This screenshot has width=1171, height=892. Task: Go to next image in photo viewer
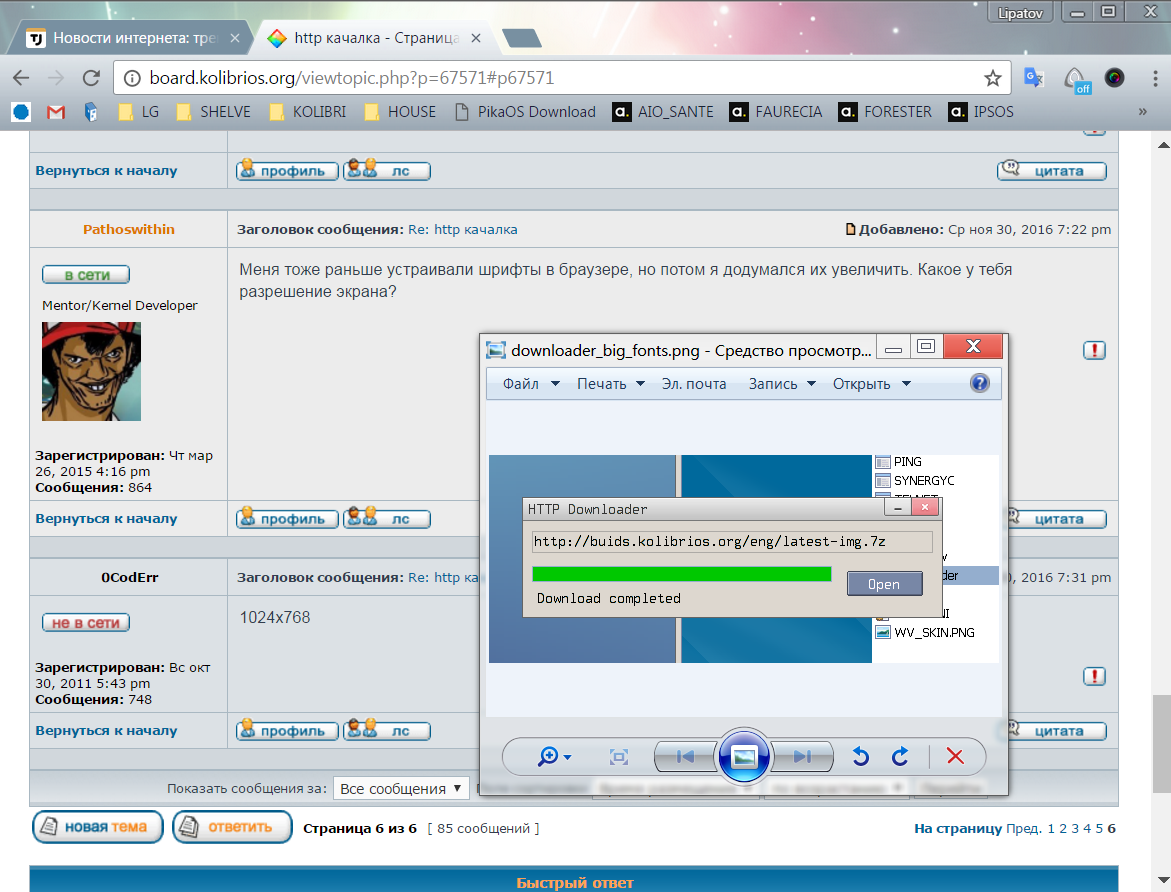click(x=801, y=757)
